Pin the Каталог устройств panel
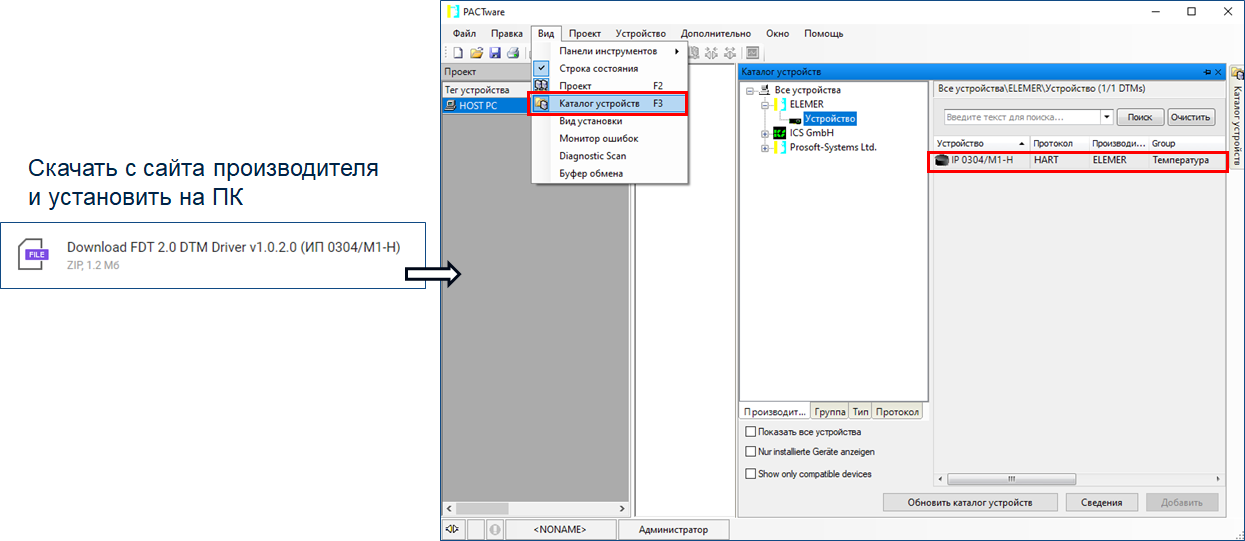 [1207, 72]
